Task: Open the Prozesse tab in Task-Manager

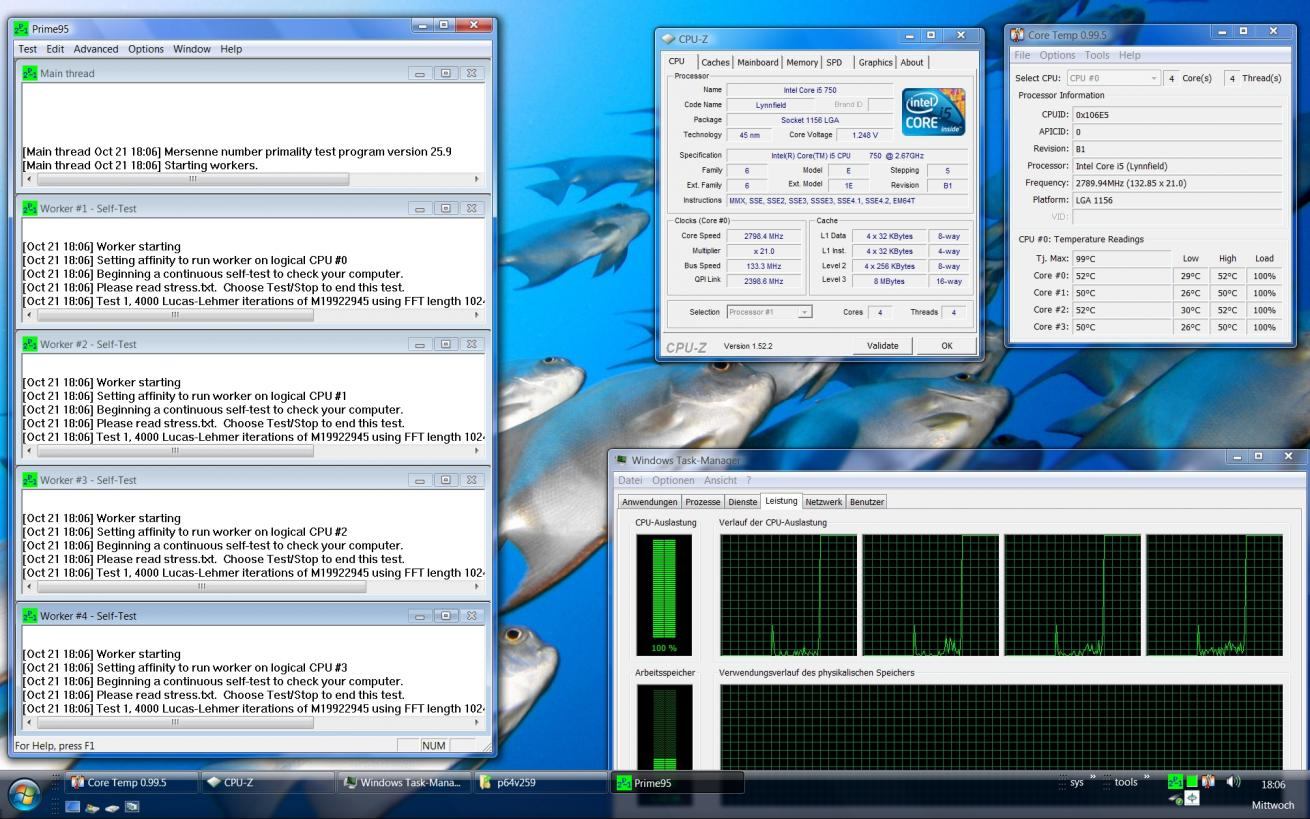Action: 703,502
